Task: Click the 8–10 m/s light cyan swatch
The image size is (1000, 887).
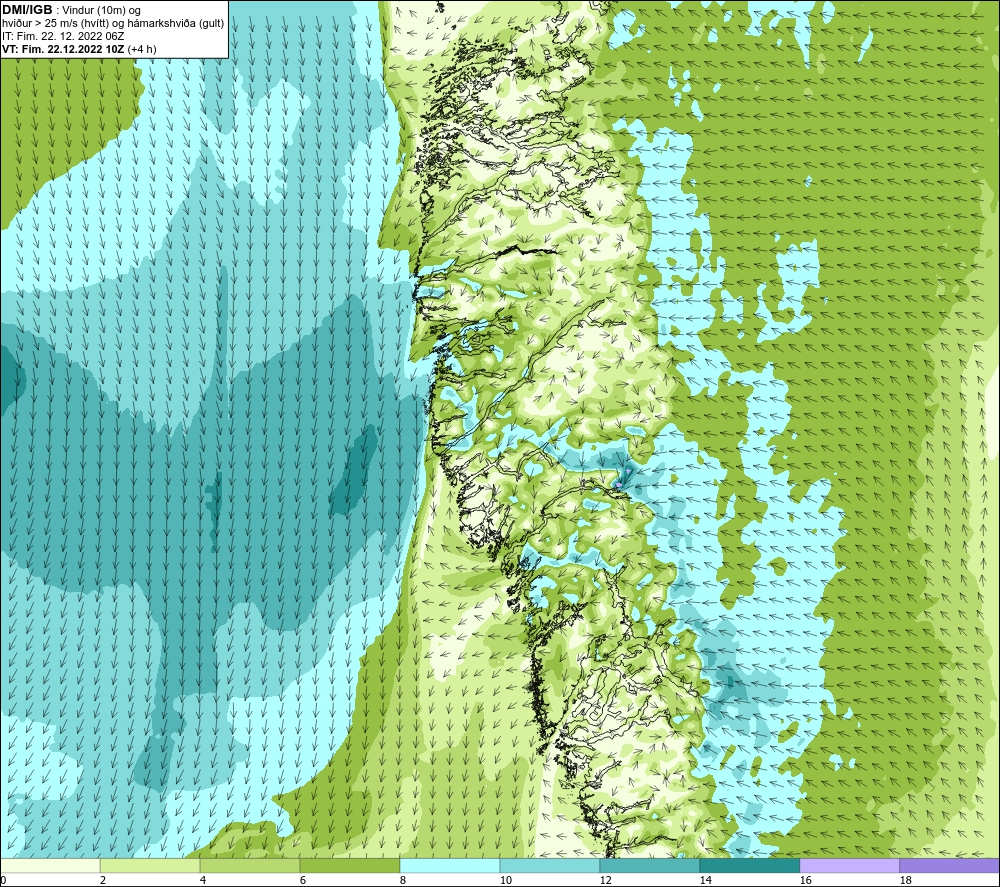Action: tap(450, 865)
